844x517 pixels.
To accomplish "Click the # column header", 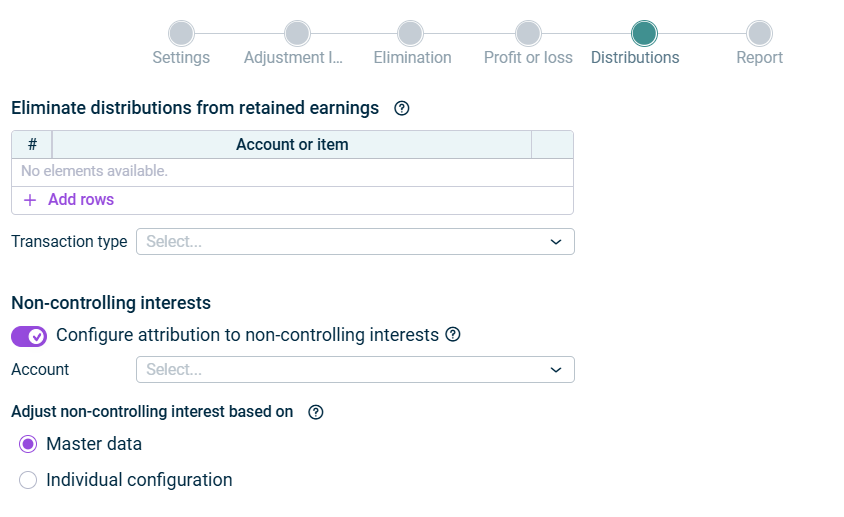I will (32, 145).
